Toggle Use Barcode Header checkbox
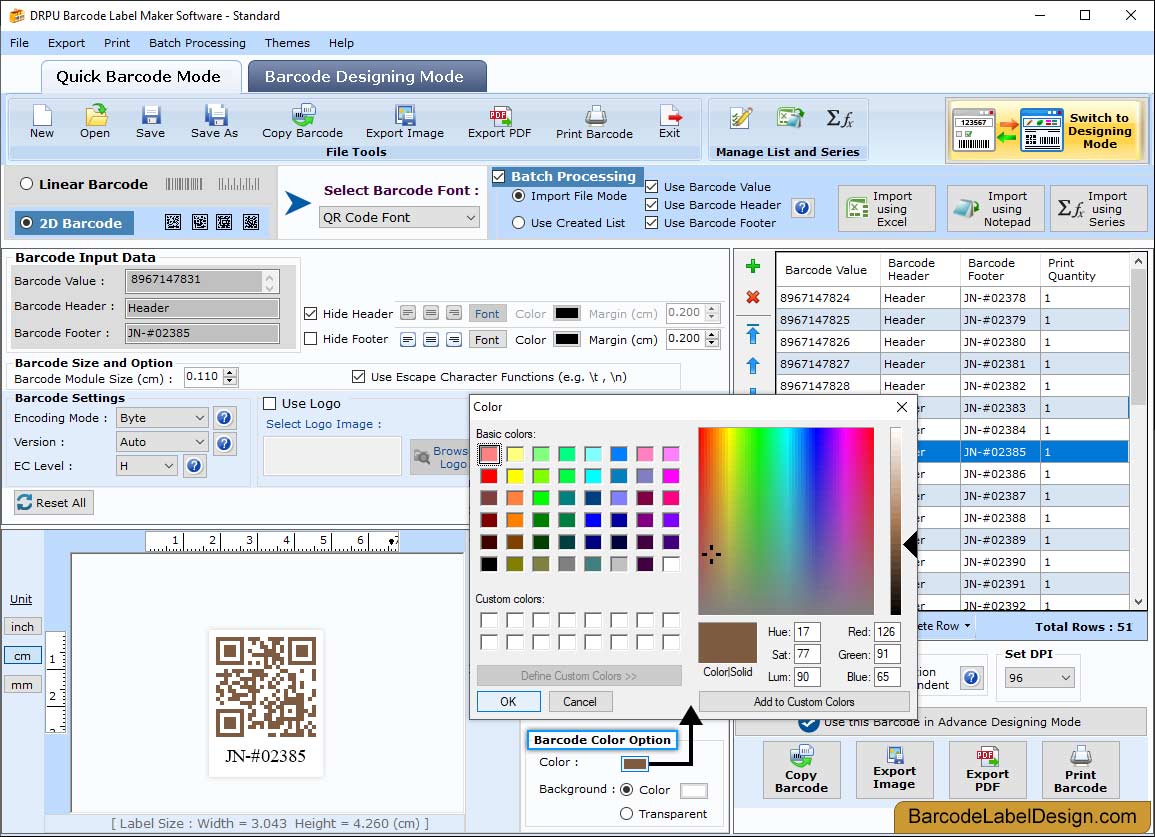This screenshot has height=837, width=1155. click(651, 205)
